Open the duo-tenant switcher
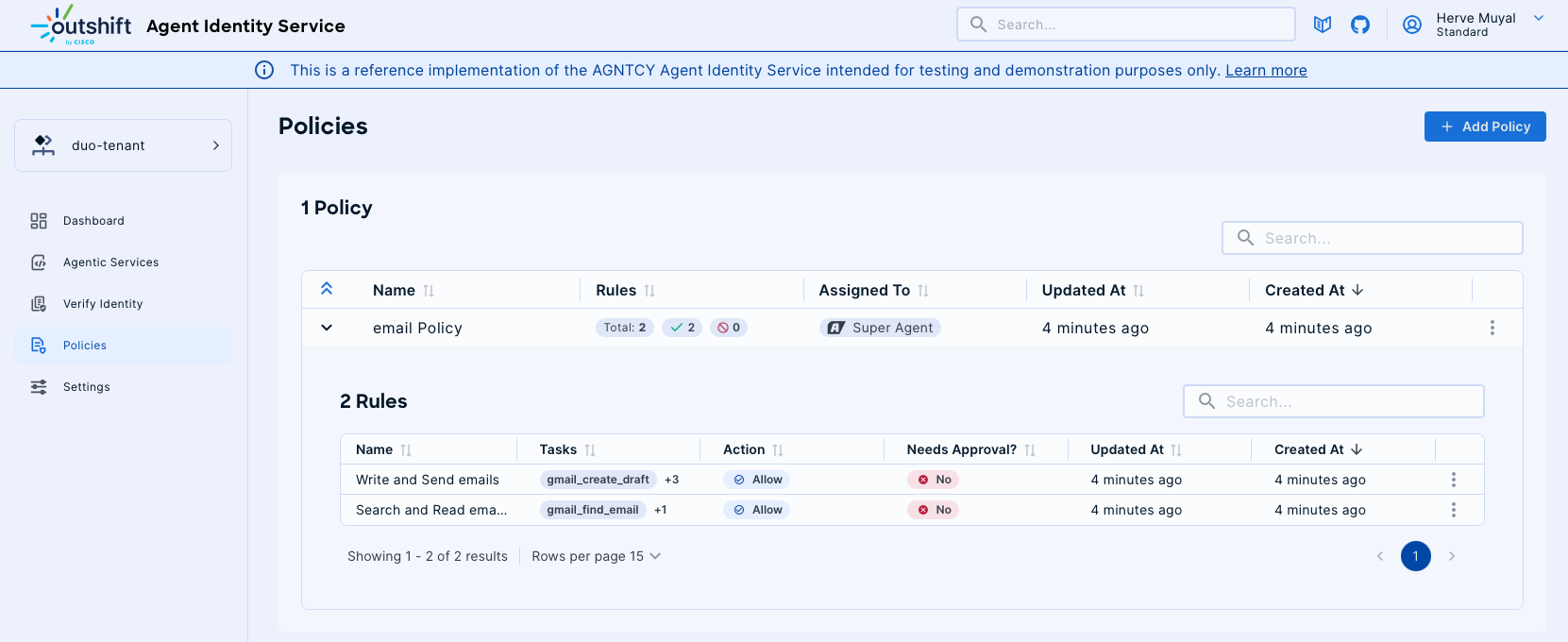Viewport: 1568px width, 642px height. tap(123, 145)
